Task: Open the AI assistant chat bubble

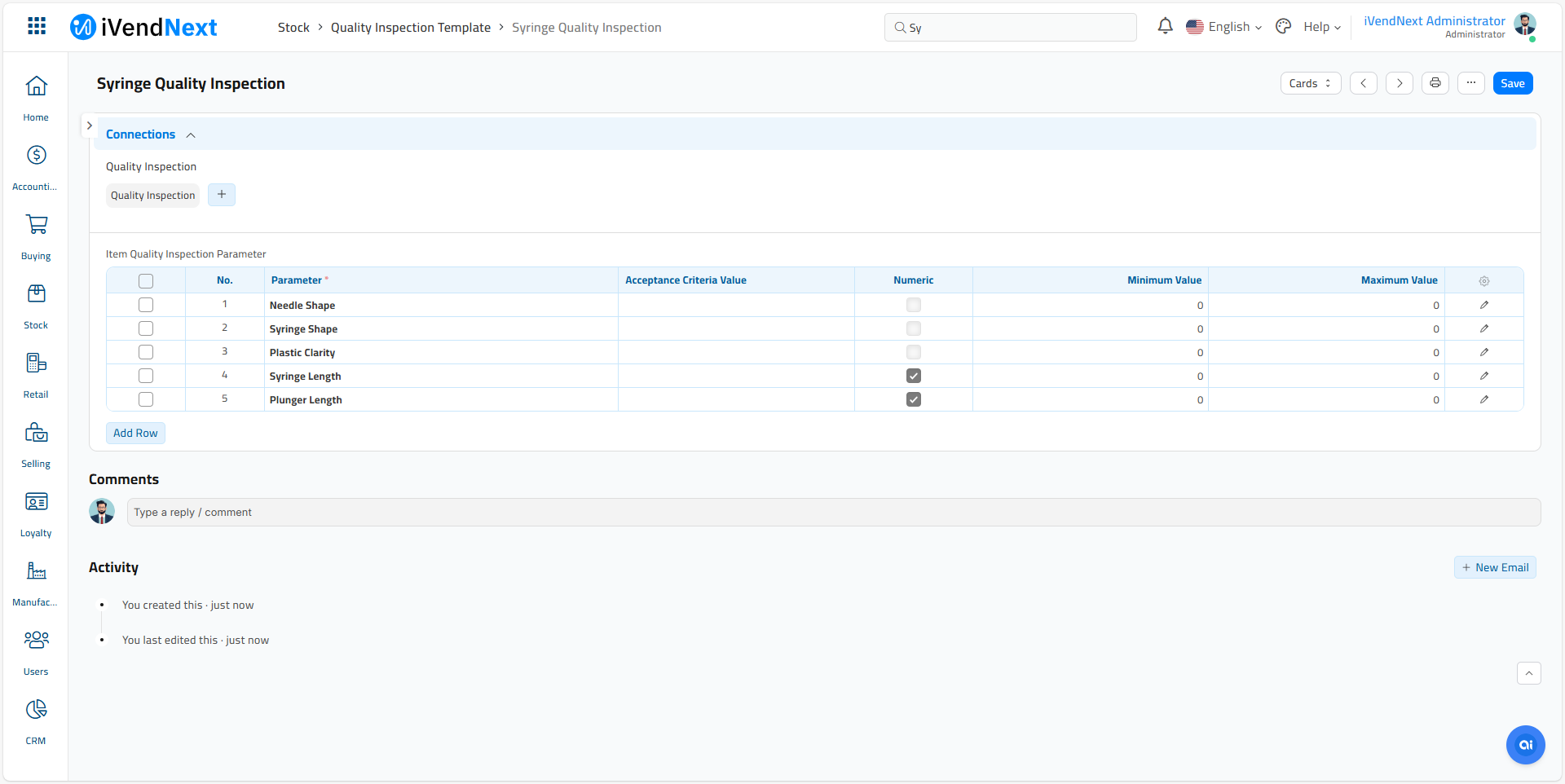Action: pos(1525,744)
